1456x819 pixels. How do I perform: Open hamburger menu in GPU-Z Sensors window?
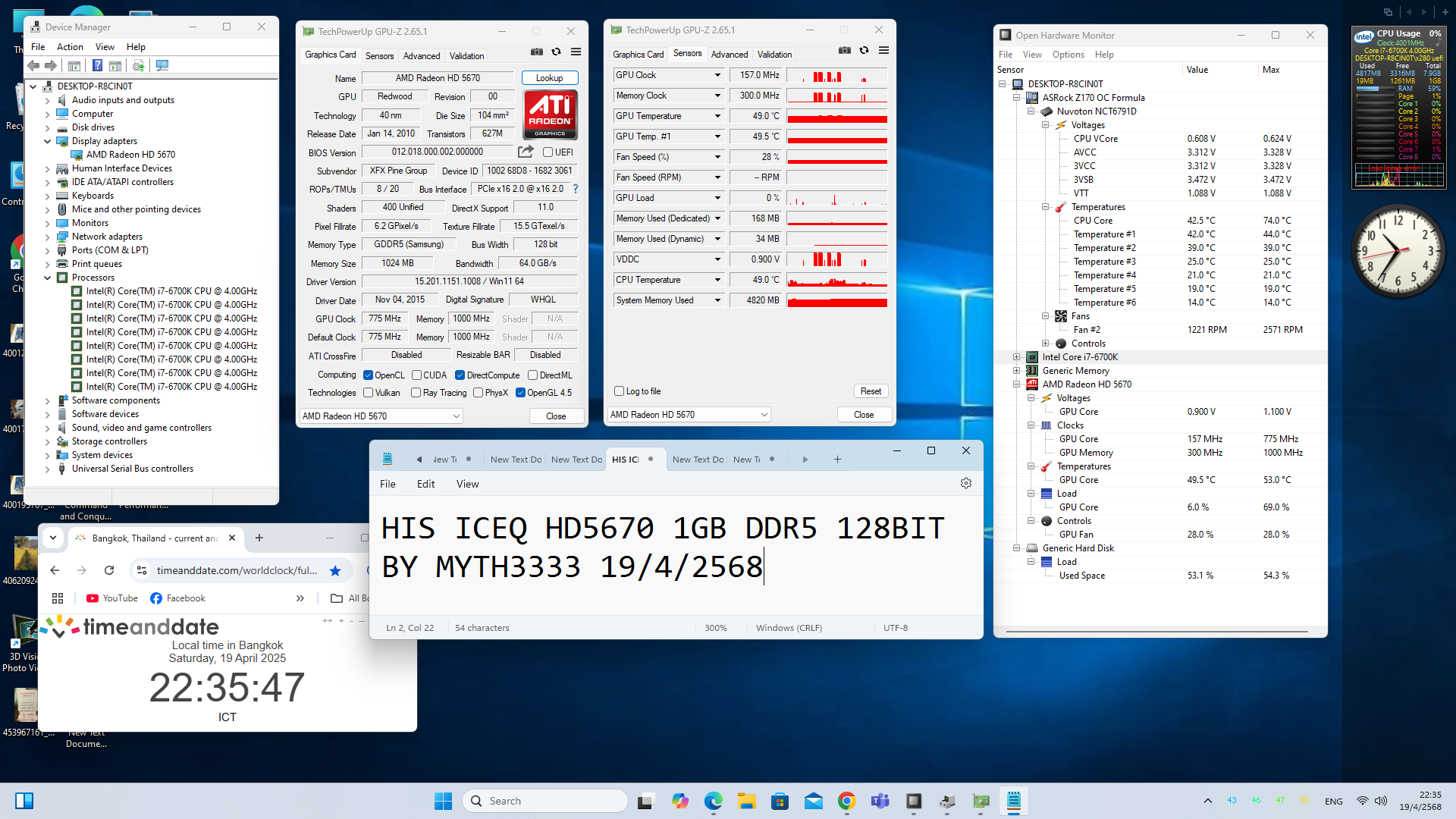(x=884, y=50)
